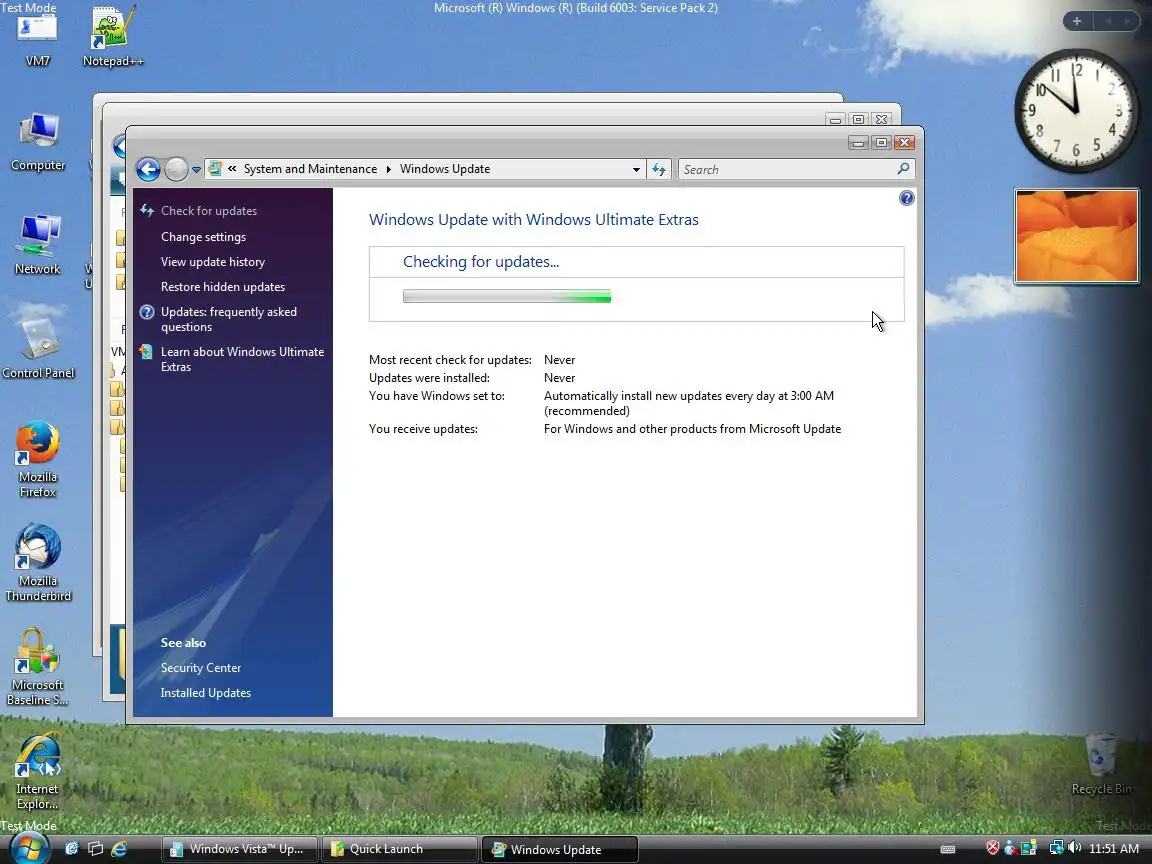1152x864 pixels.
Task: Switch to Quick Launch taskbar button
Action: pos(400,849)
